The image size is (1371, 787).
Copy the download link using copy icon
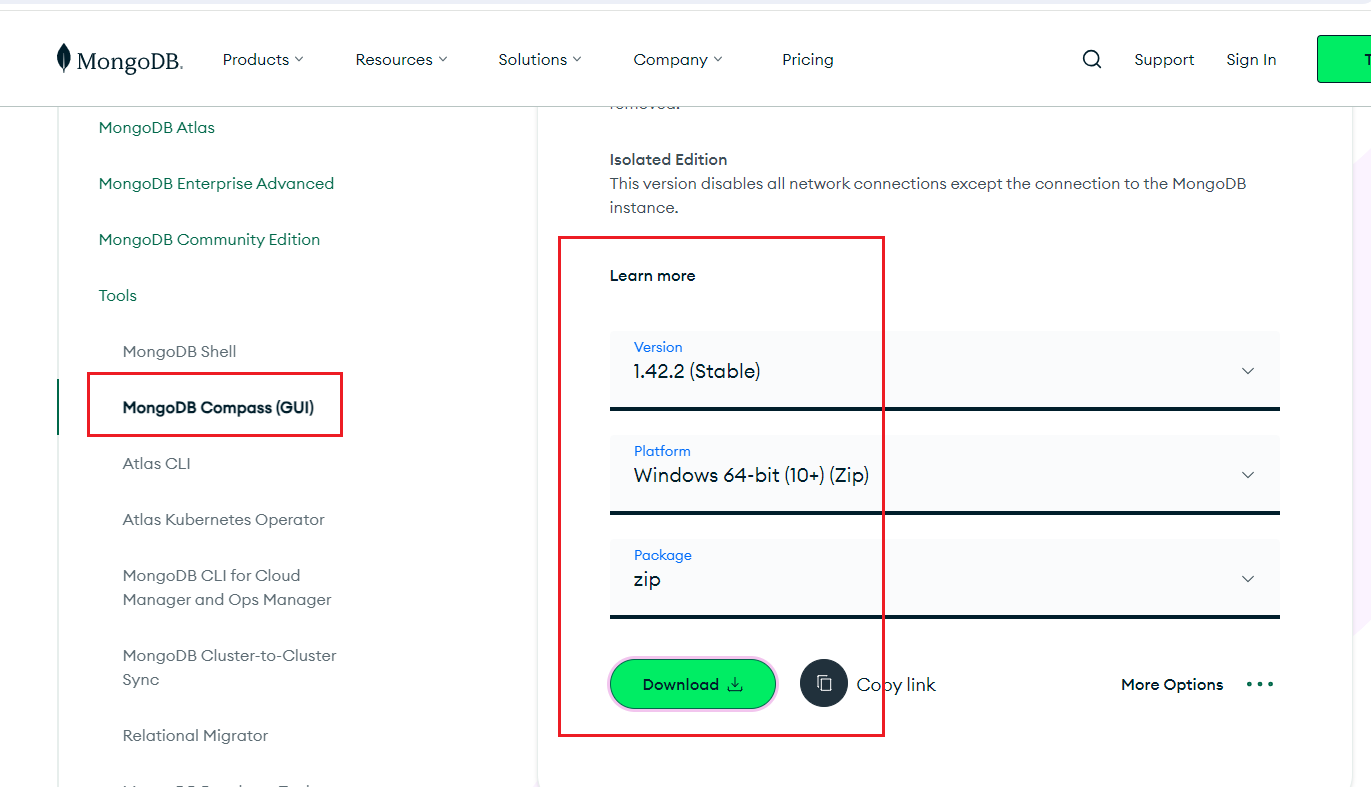pyautogui.click(x=823, y=684)
